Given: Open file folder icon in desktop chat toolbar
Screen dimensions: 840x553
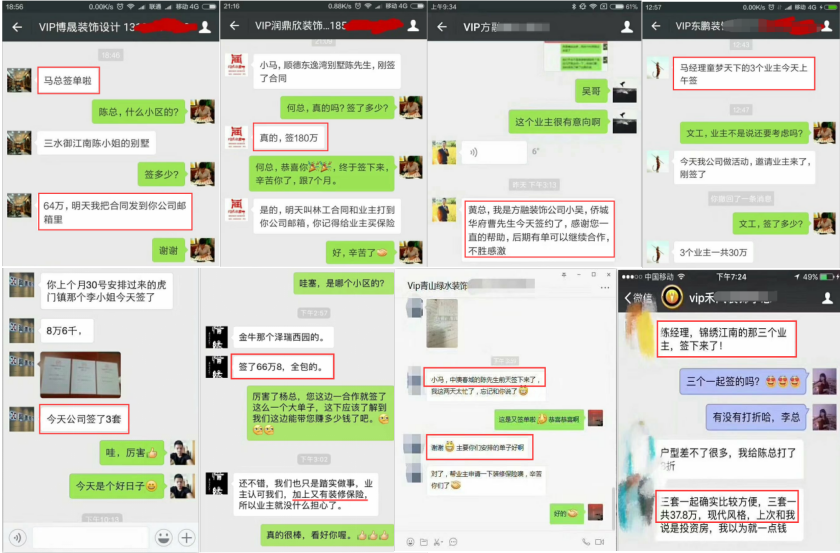Looking at the screenshot, I should [x=424, y=541].
